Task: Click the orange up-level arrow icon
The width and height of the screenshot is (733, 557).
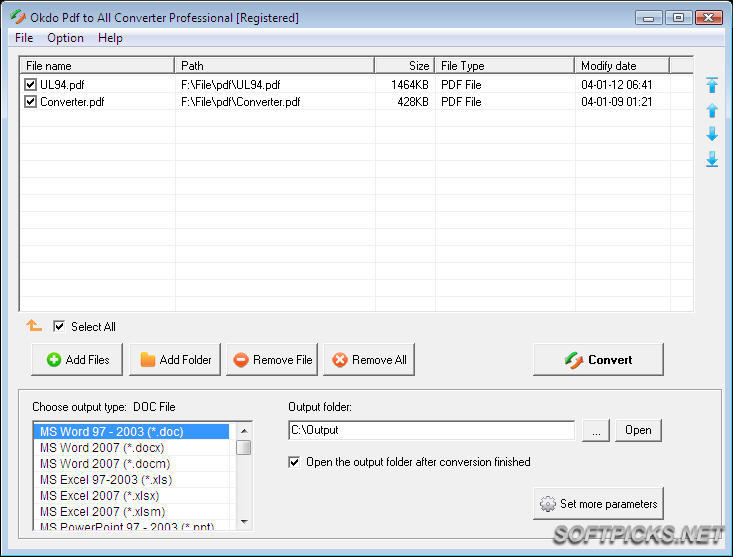Action: pos(34,325)
